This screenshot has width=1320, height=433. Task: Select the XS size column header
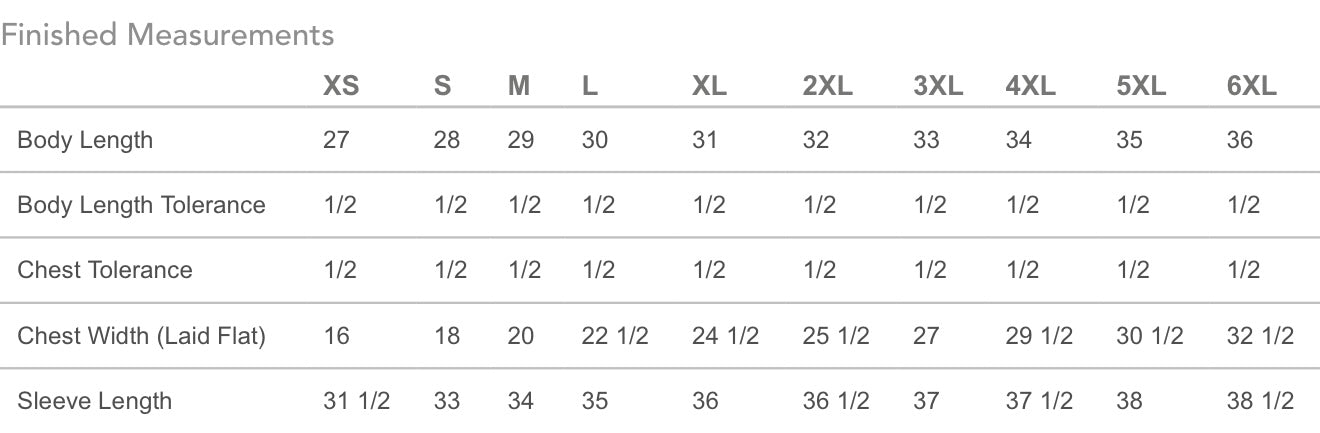(x=341, y=87)
